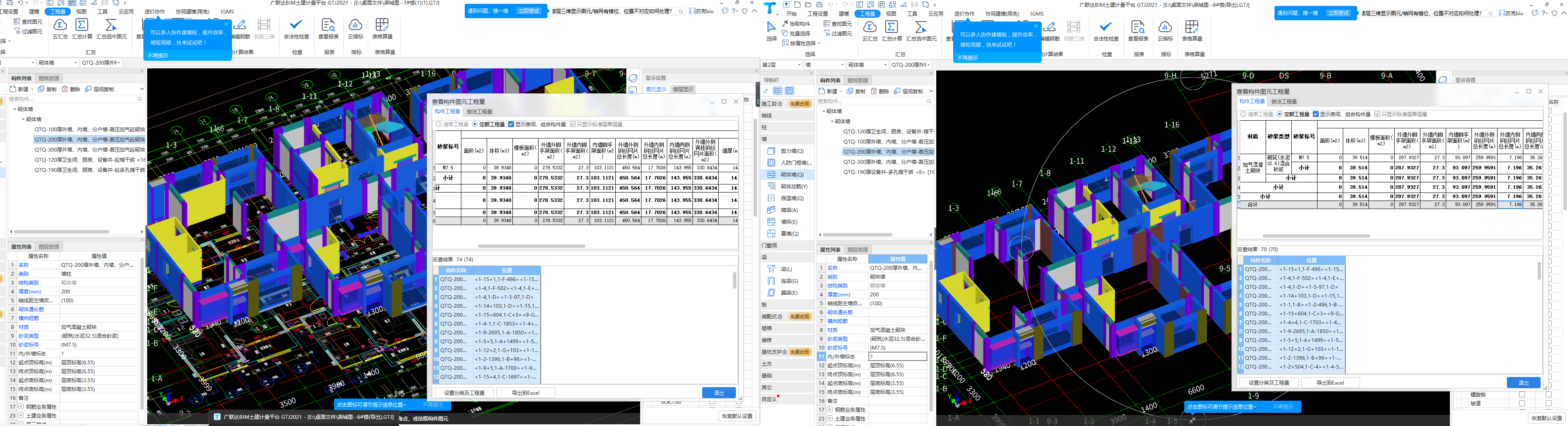Open 工程设置 ribbon tab in right window
This screenshot has height=426, width=1568.
pyautogui.click(x=817, y=14)
